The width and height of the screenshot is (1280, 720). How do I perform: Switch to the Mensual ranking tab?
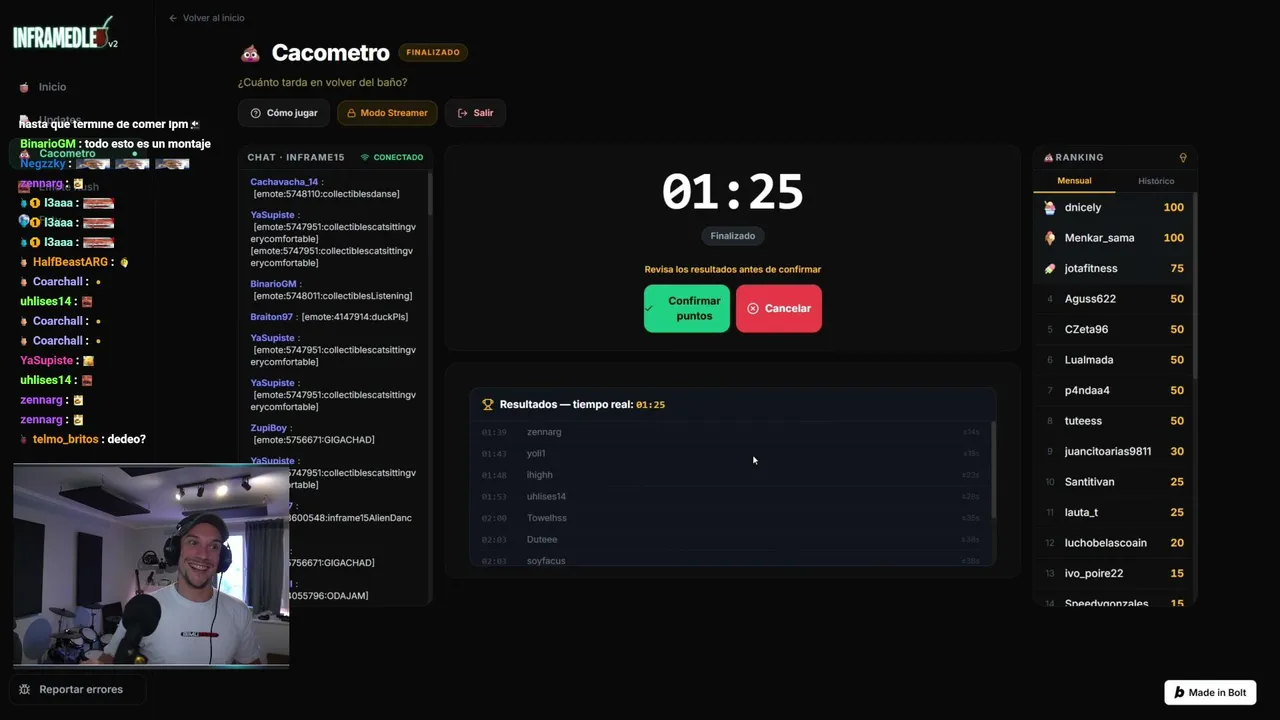pos(1074,181)
